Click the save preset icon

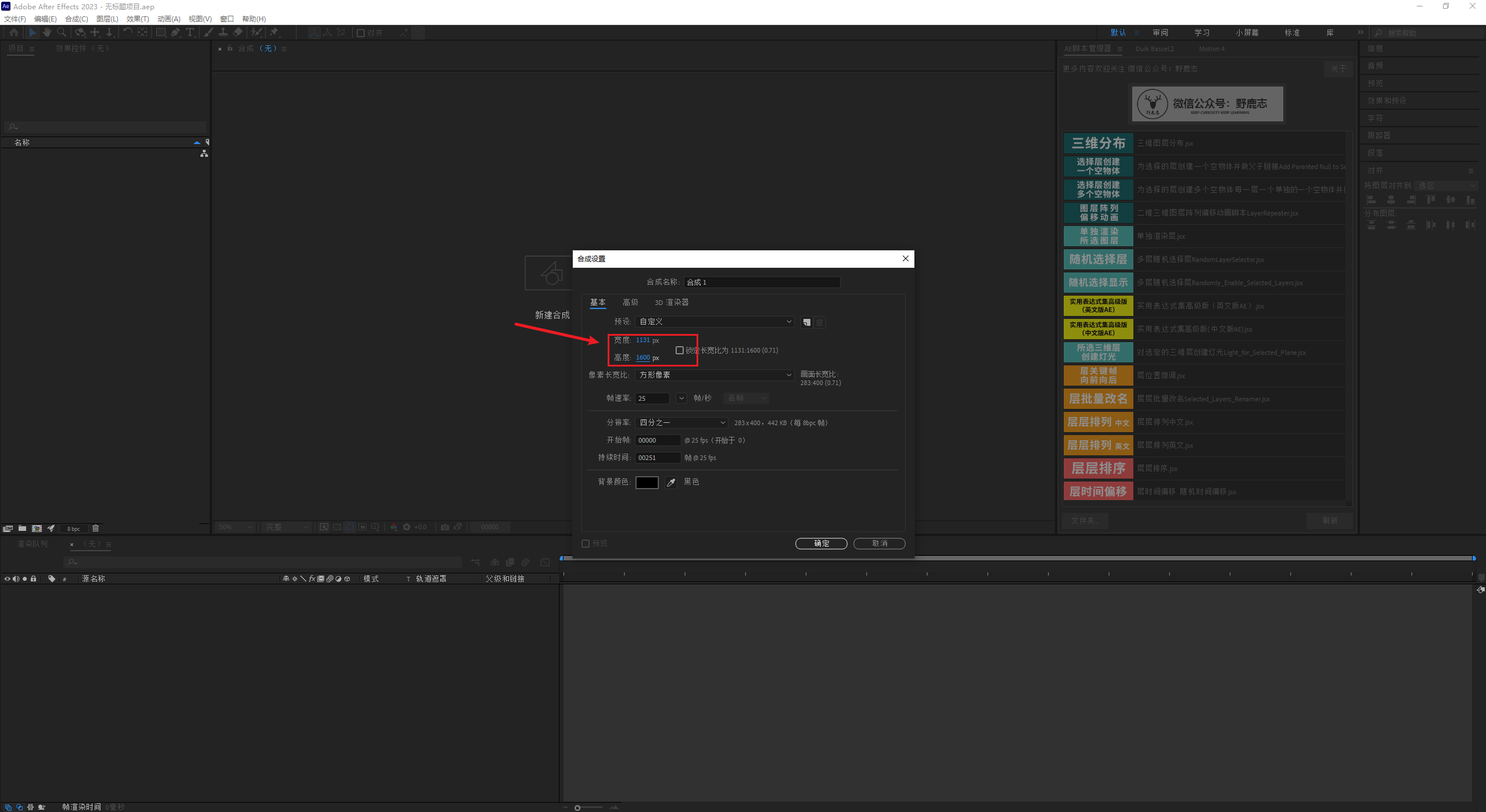pyautogui.click(x=806, y=322)
